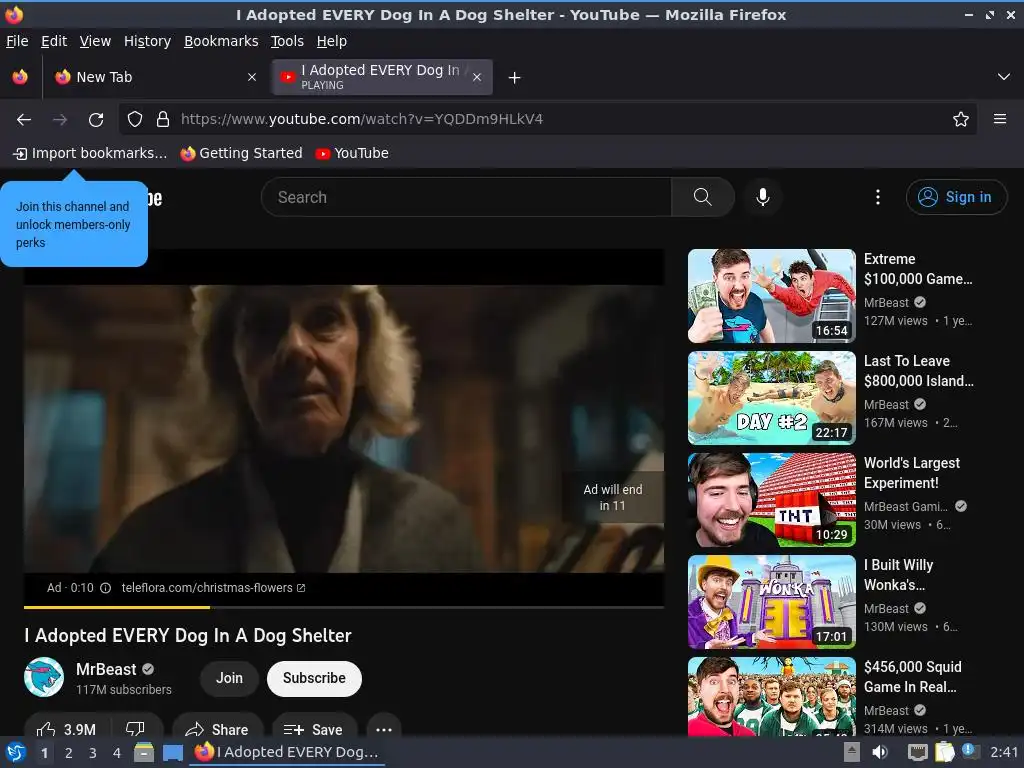Open I Built Willy Wonka's thumbnail
Screen dimensions: 1024x768
[772, 601]
